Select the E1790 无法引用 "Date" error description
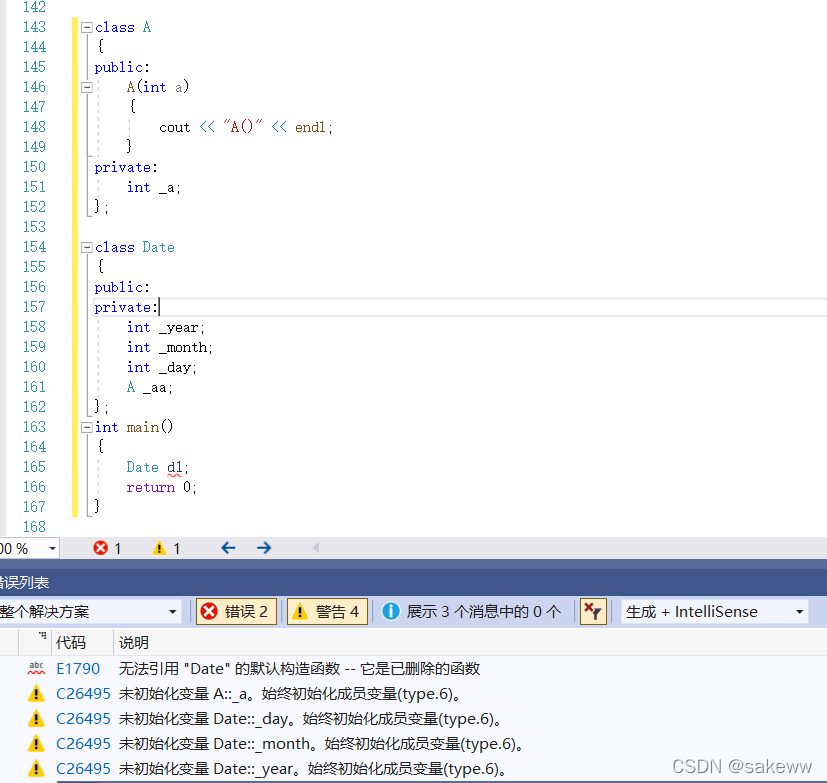The width and height of the screenshot is (827, 783). pos(299,669)
